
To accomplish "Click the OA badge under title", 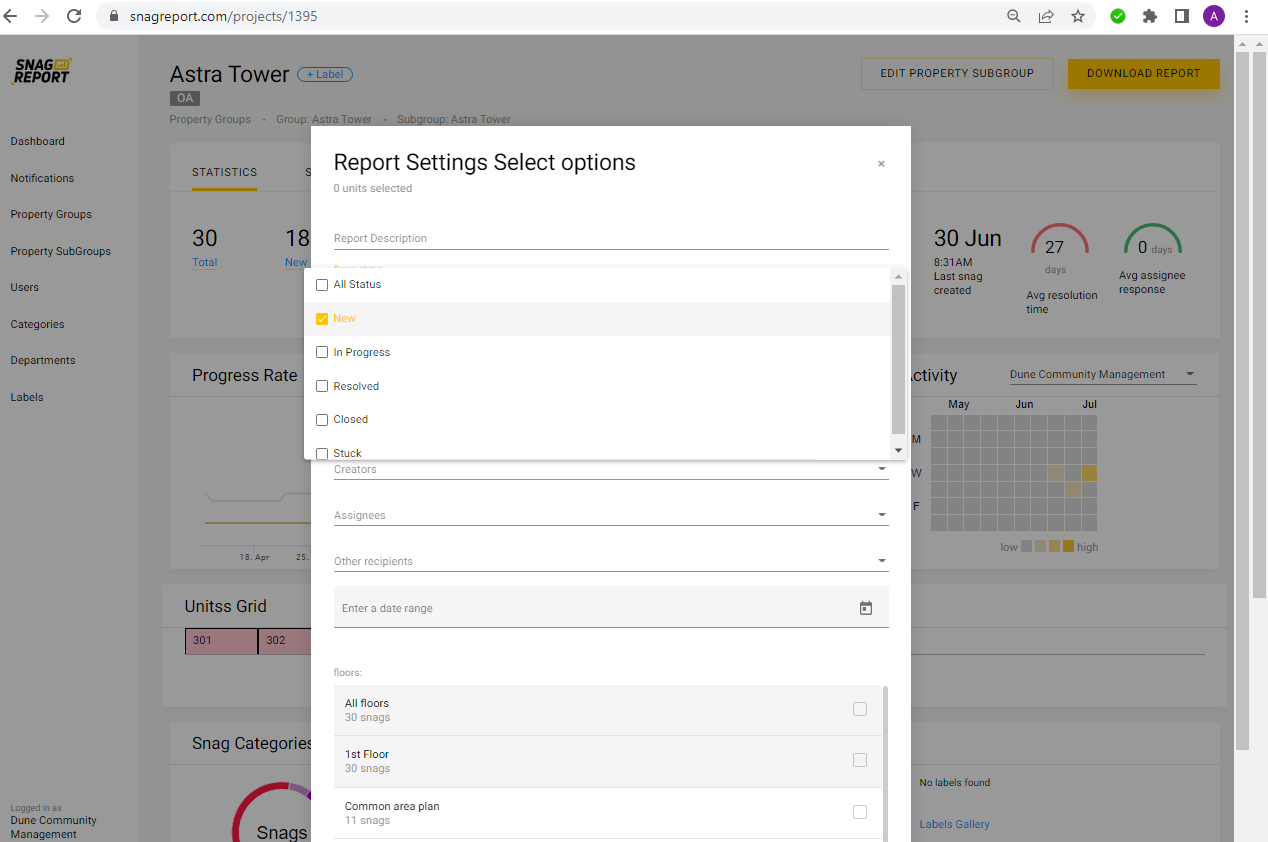I will [x=185, y=98].
